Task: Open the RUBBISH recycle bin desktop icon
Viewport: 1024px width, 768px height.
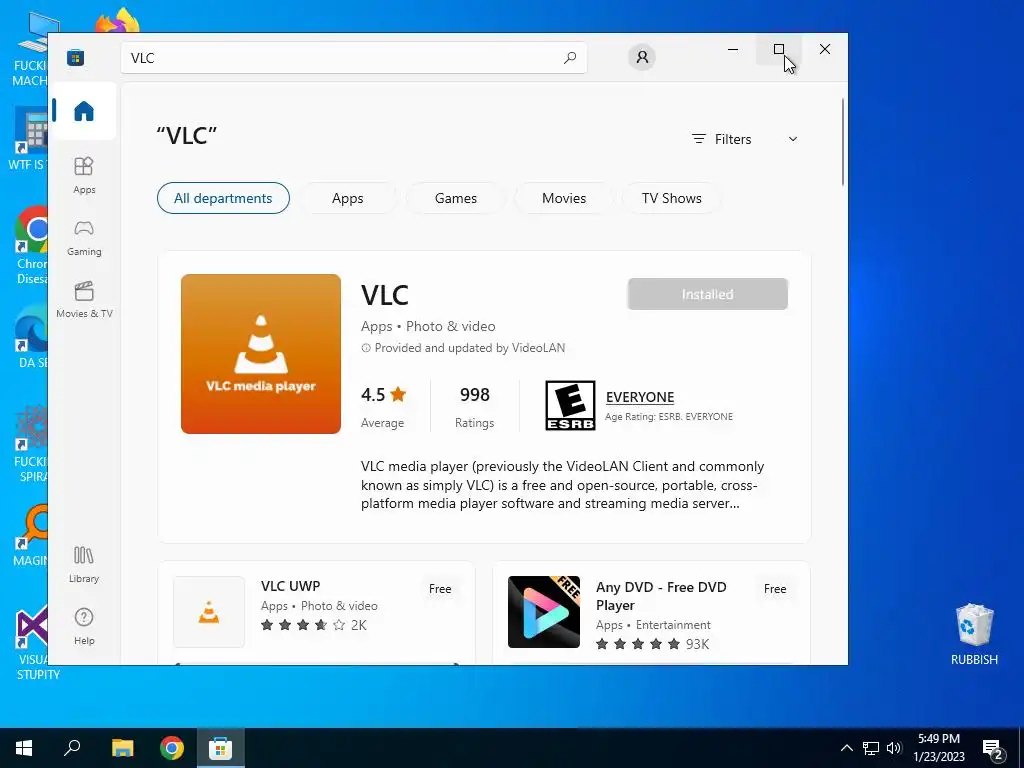Action: pyautogui.click(x=974, y=634)
